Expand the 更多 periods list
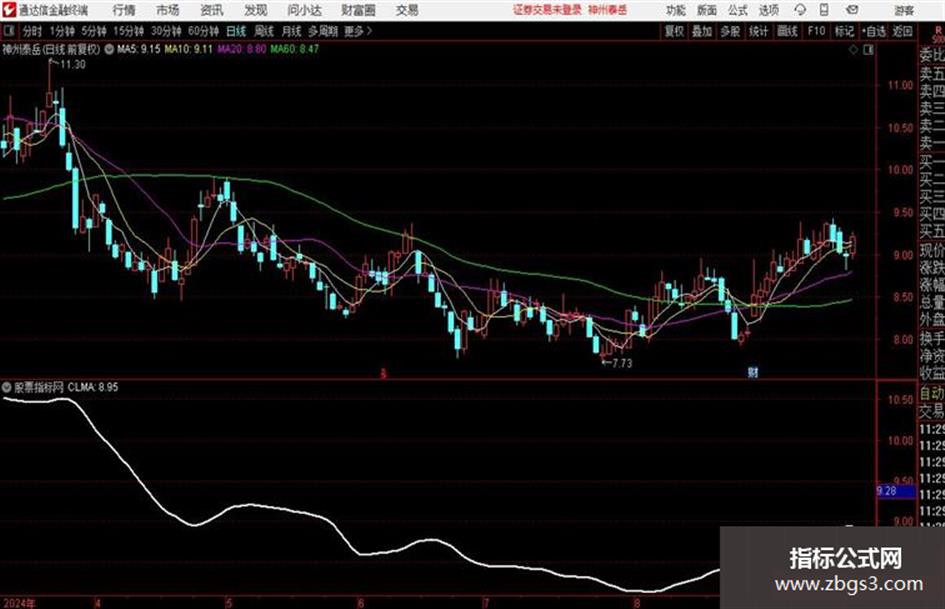Viewport: 945px width, 609px height. coord(359,31)
